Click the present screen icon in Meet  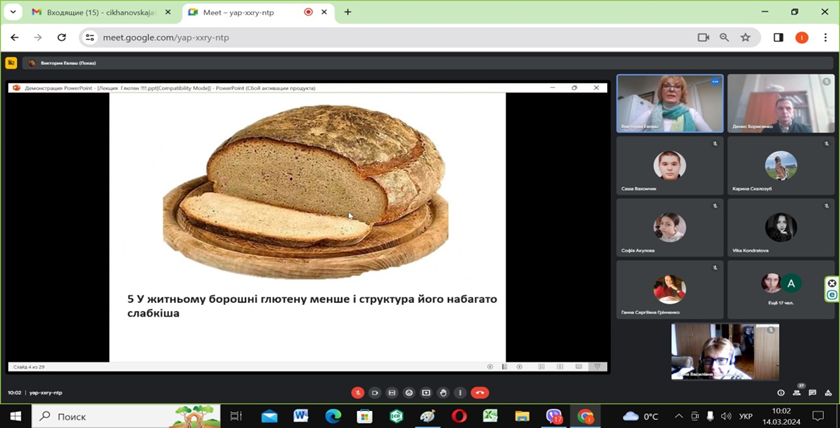click(x=426, y=393)
